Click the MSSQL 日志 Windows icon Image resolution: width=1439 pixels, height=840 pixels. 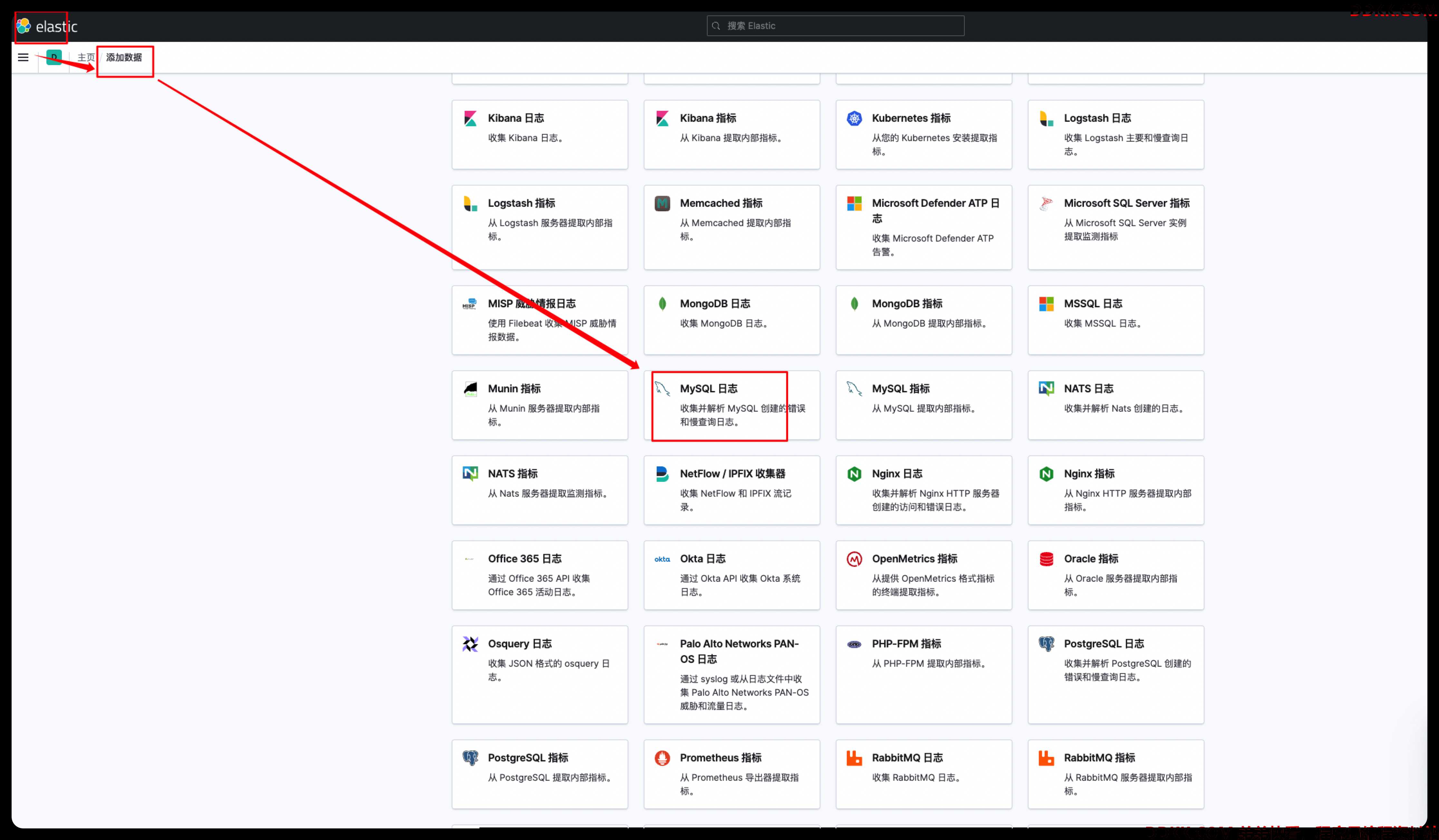[1046, 304]
